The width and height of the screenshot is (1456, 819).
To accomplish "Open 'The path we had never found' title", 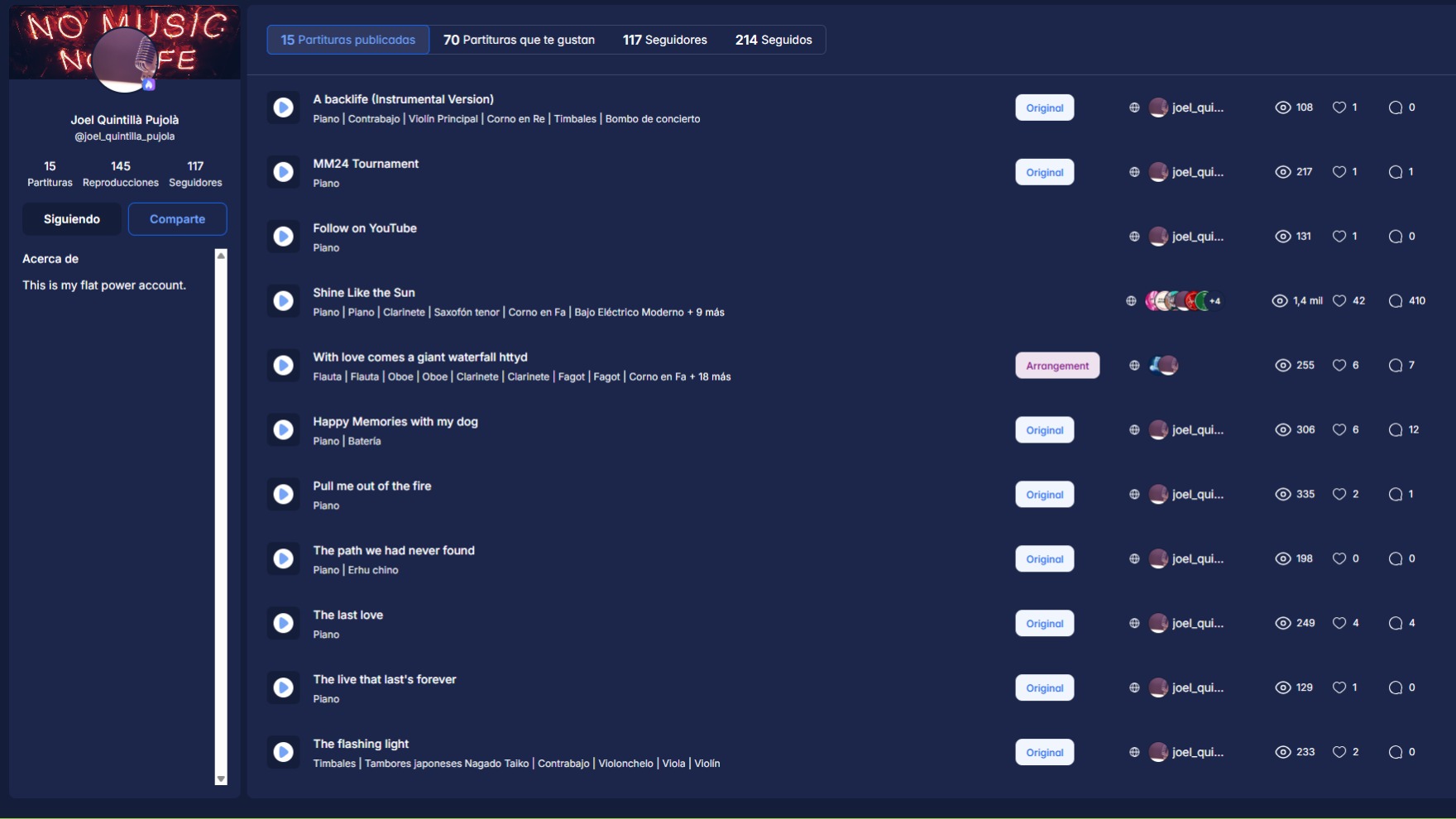I will pyautogui.click(x=394, y=551).
